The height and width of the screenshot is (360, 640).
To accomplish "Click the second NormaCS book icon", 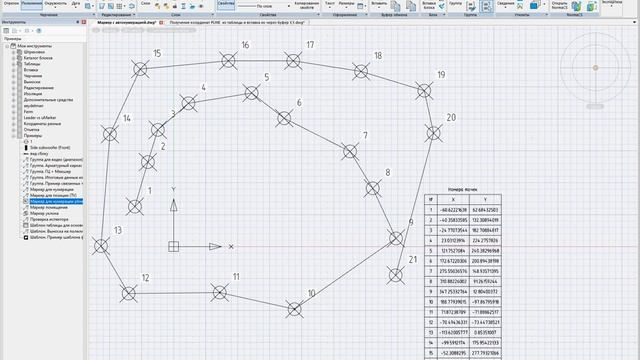I will tap(591, 6).
